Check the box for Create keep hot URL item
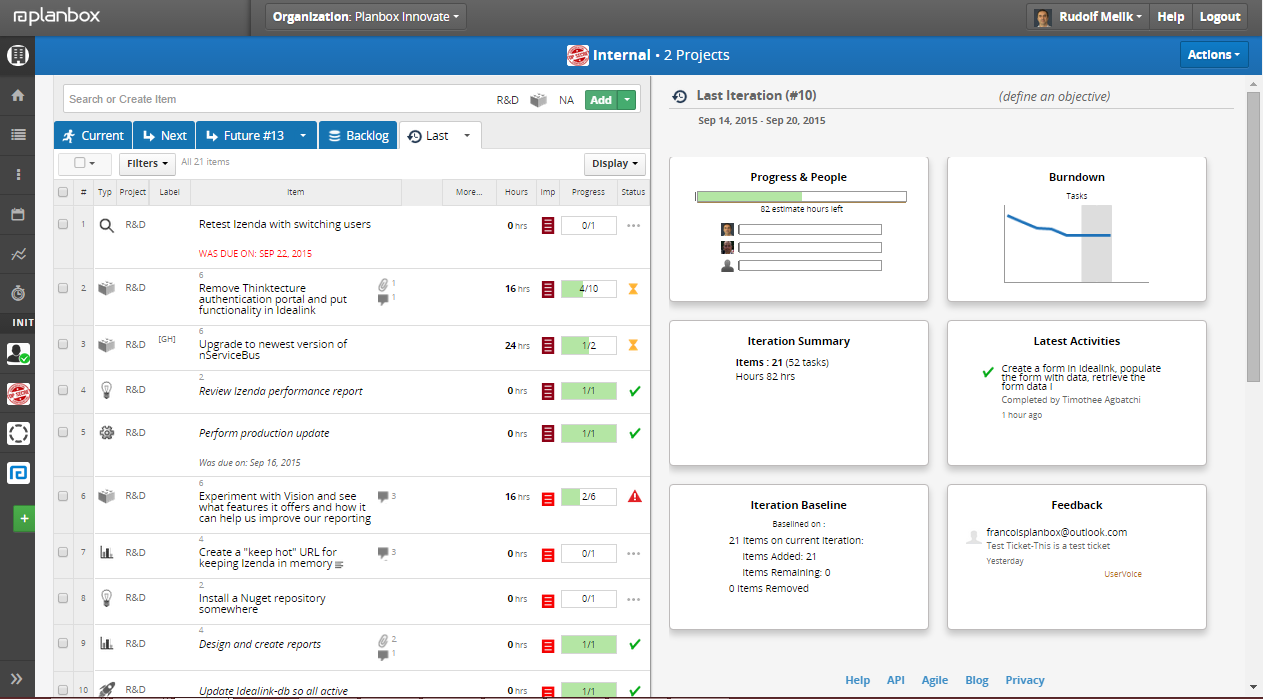This screenshot has height=699, width=1263. pos(64,552)
